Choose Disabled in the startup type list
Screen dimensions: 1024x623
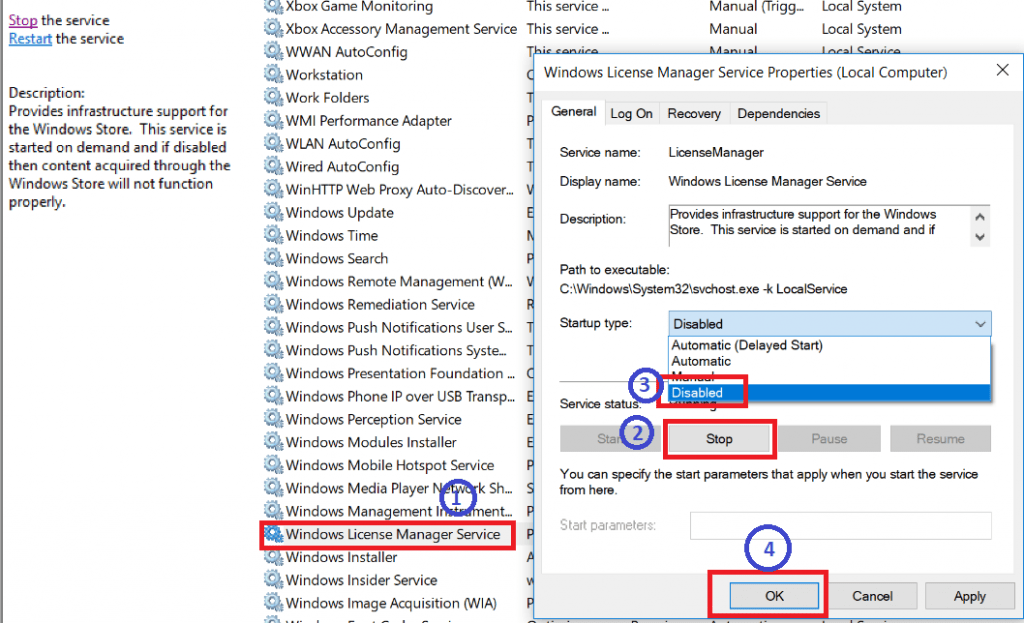(829, 392)
